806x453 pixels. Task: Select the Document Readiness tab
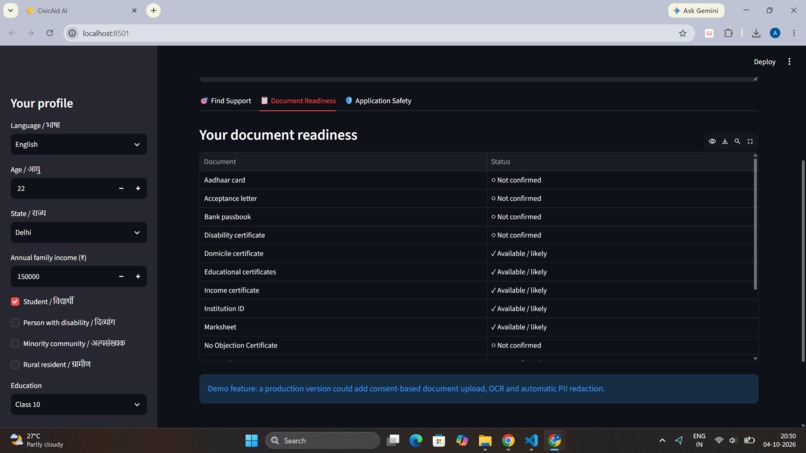click(298, 101)
